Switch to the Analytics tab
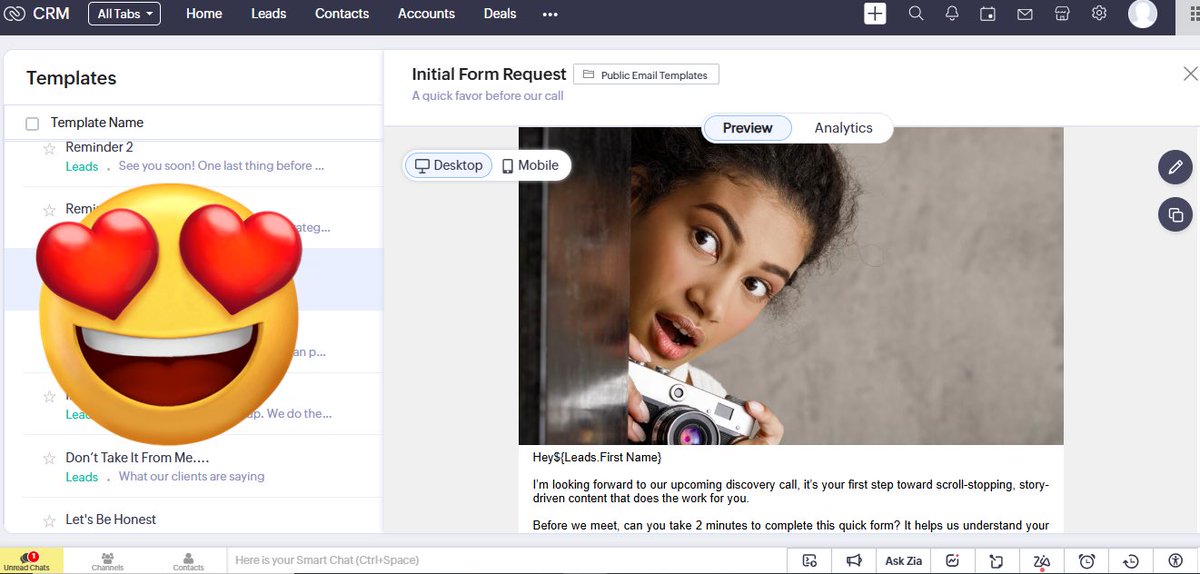1200x574 pixels. [x=843, y=128]
